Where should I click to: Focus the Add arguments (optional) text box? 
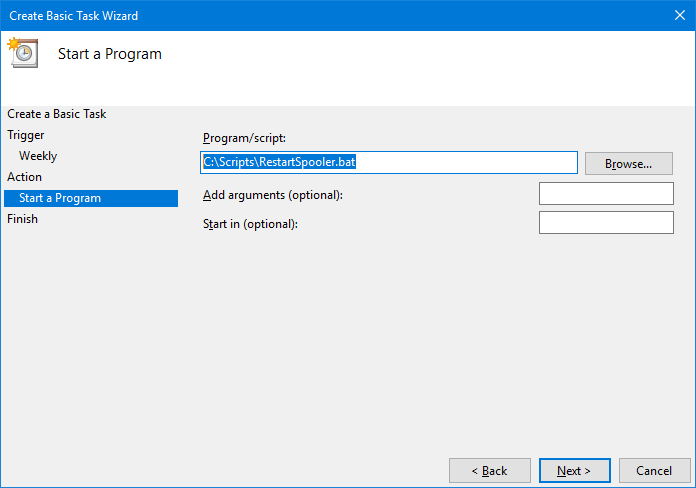606,194
